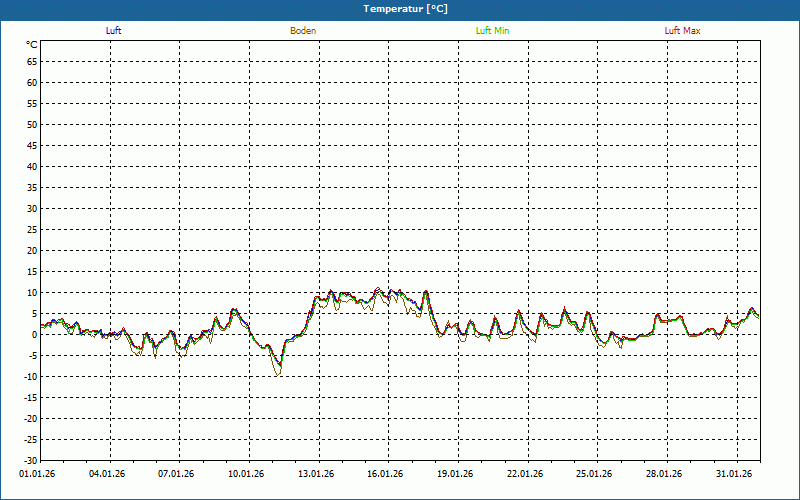Click the Luft legend label

pyautogui.click(x=113, y=31)
